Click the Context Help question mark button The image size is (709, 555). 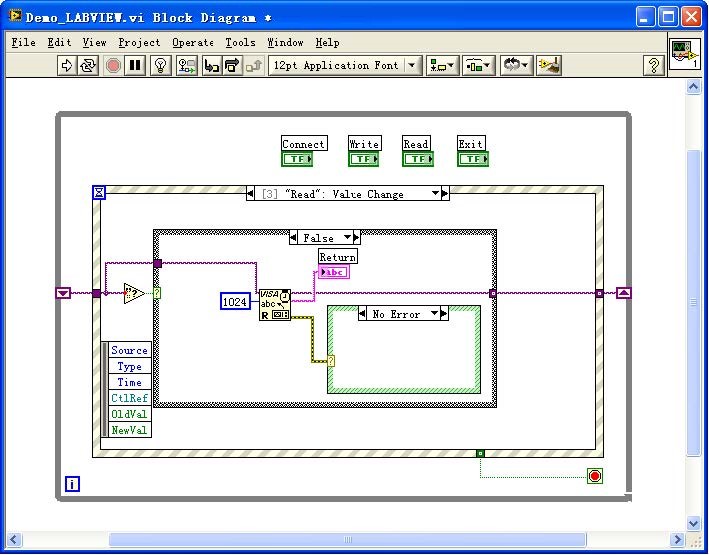coord(653,66)
